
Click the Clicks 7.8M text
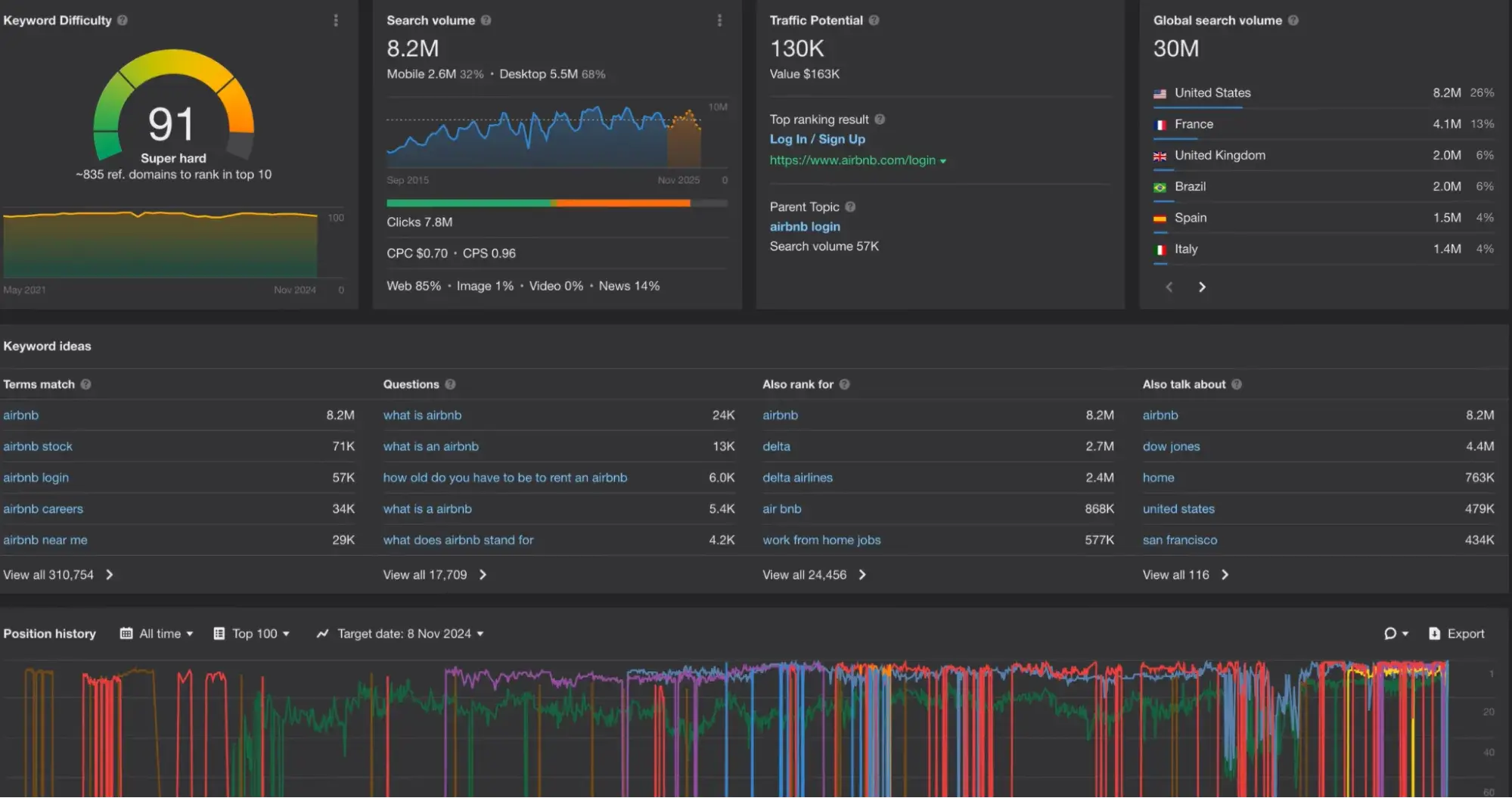pos(419,222)
